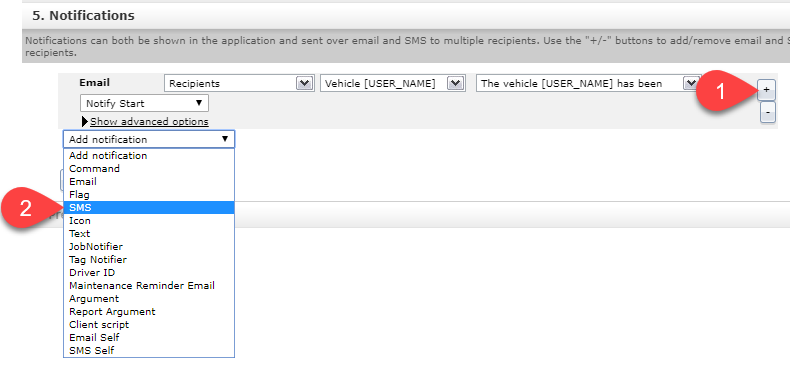Viewport: 790px width, 370px height.
Task: Select the highlighted SMS option
Action: click(x=149, y=208)
